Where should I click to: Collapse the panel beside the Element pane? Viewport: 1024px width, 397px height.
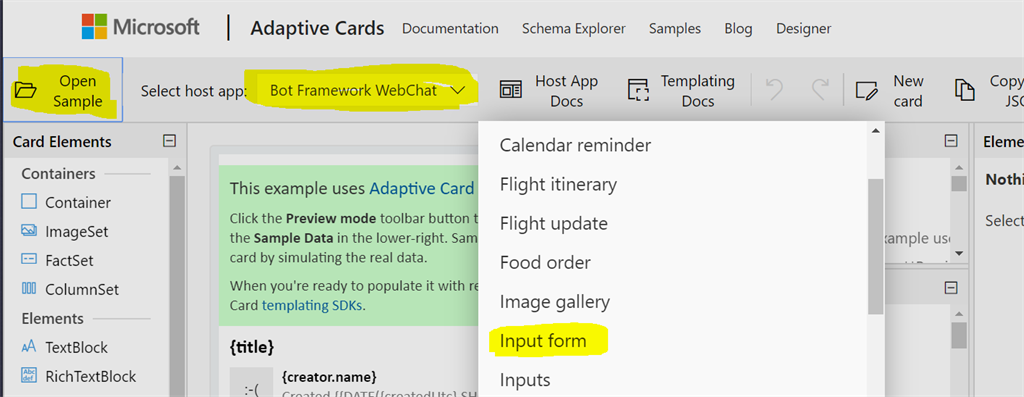click(952, 140)
